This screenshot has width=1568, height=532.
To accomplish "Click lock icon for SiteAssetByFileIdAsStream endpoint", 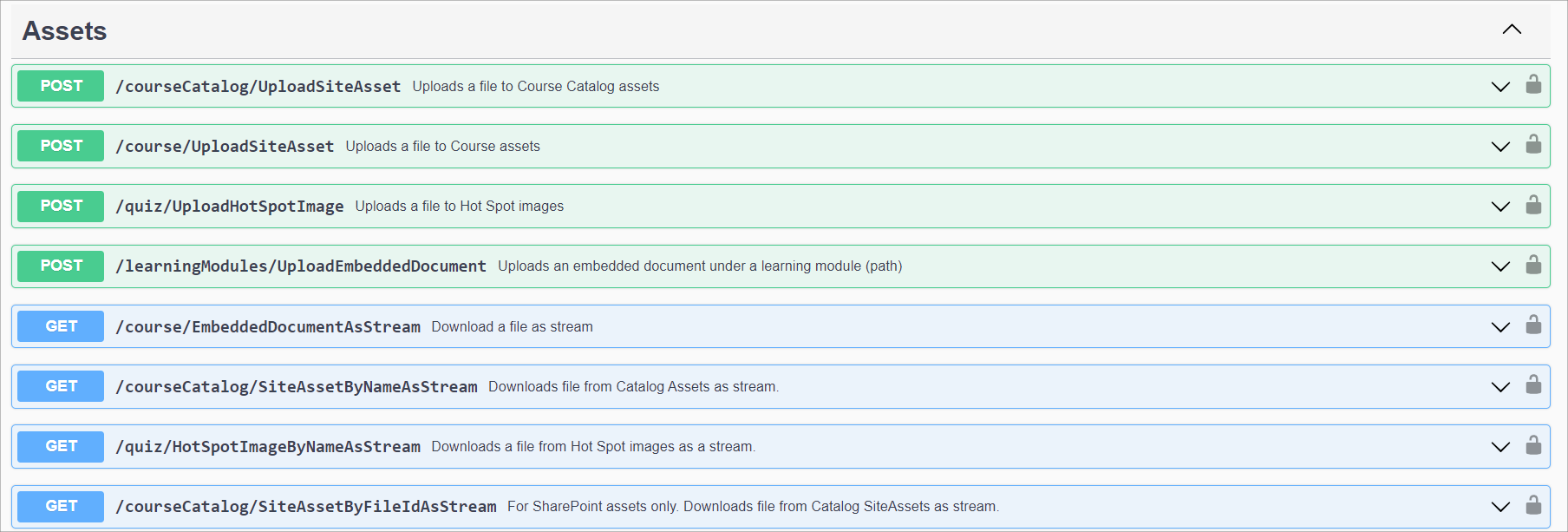I will pyautogui.click(x=1533, y=505).
